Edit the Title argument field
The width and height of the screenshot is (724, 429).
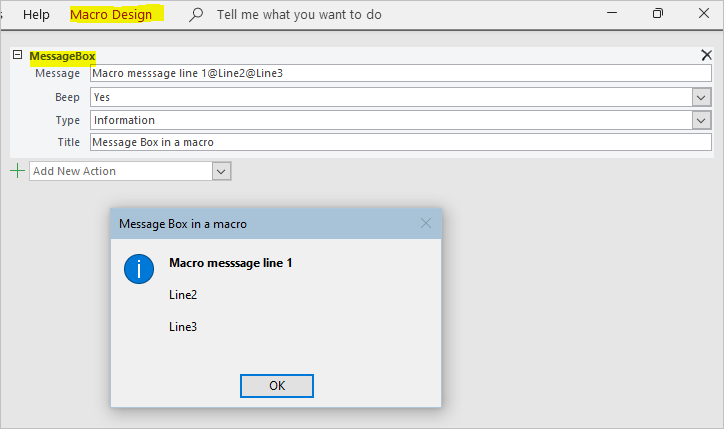point(400,142)
